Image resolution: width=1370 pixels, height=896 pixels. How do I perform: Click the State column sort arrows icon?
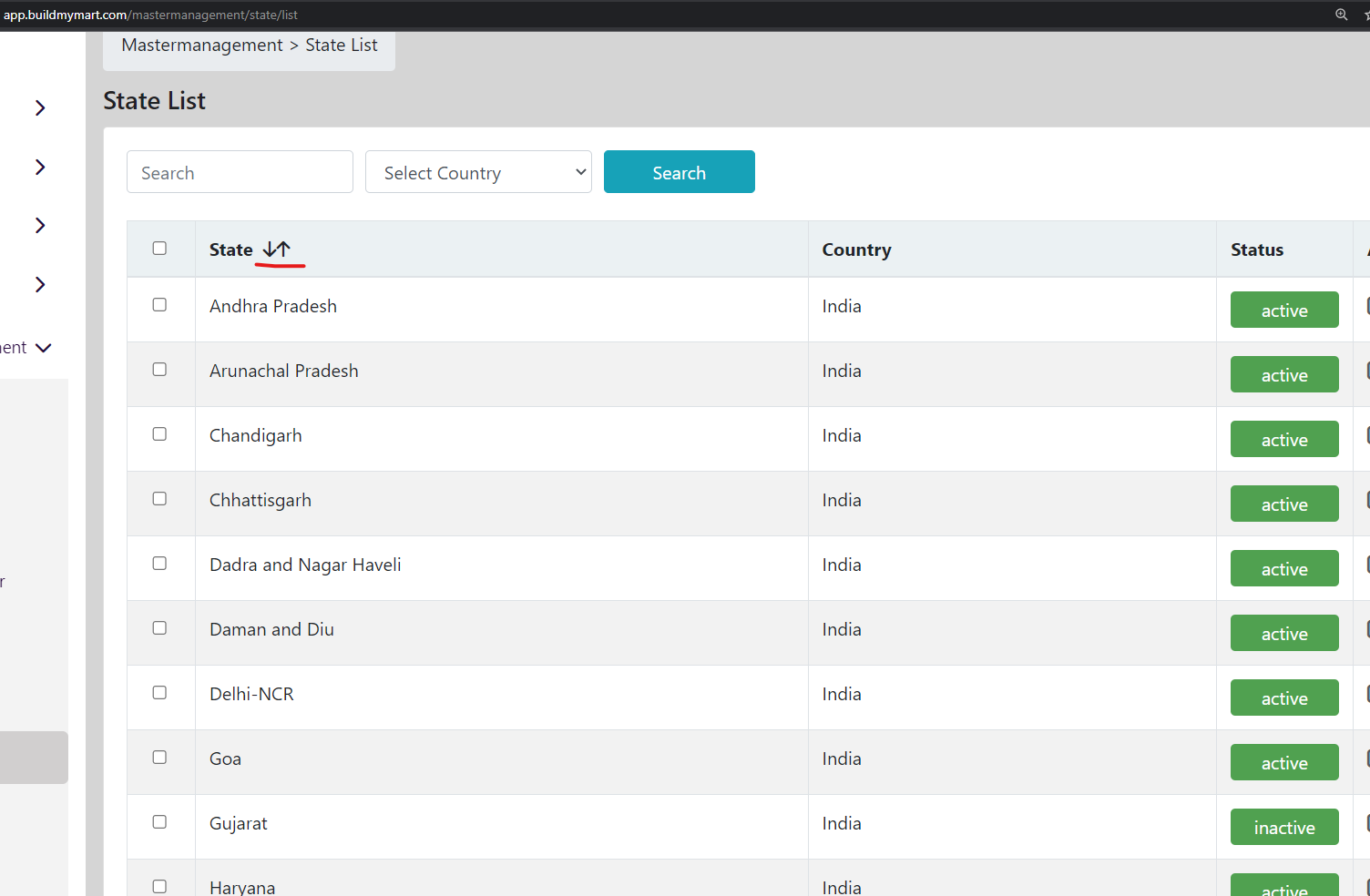pyautogui.click(x=277, y=249)
